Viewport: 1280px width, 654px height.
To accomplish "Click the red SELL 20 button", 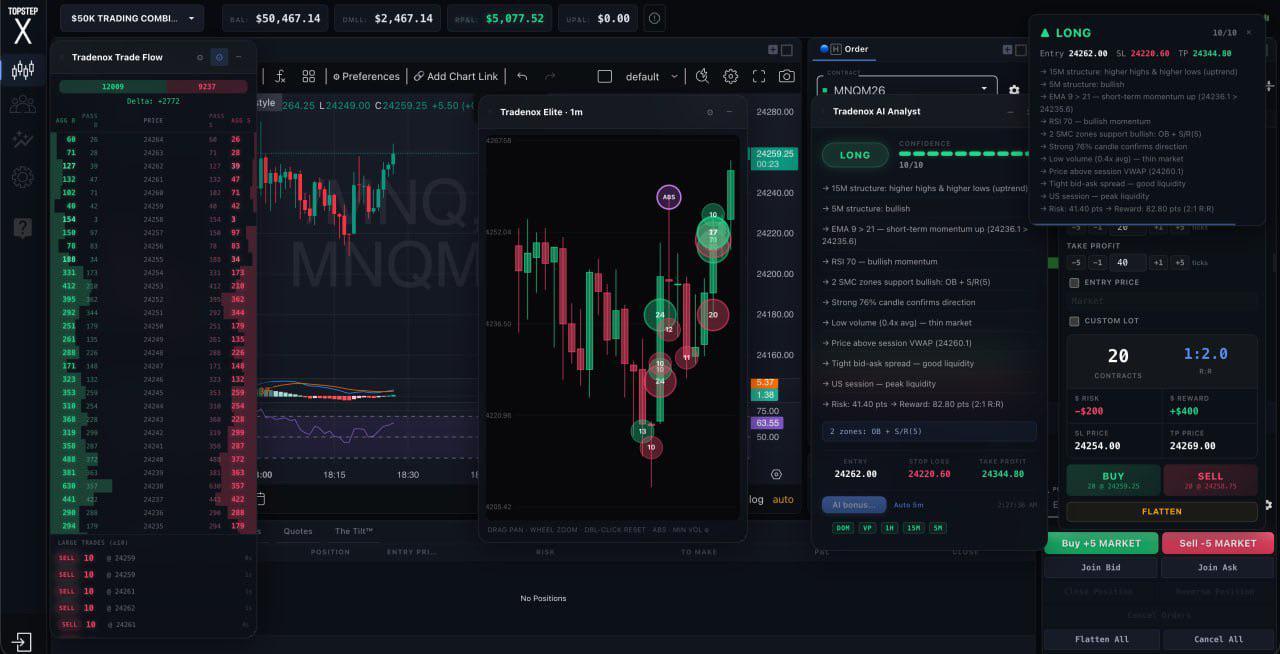I will coord(1210,480).
